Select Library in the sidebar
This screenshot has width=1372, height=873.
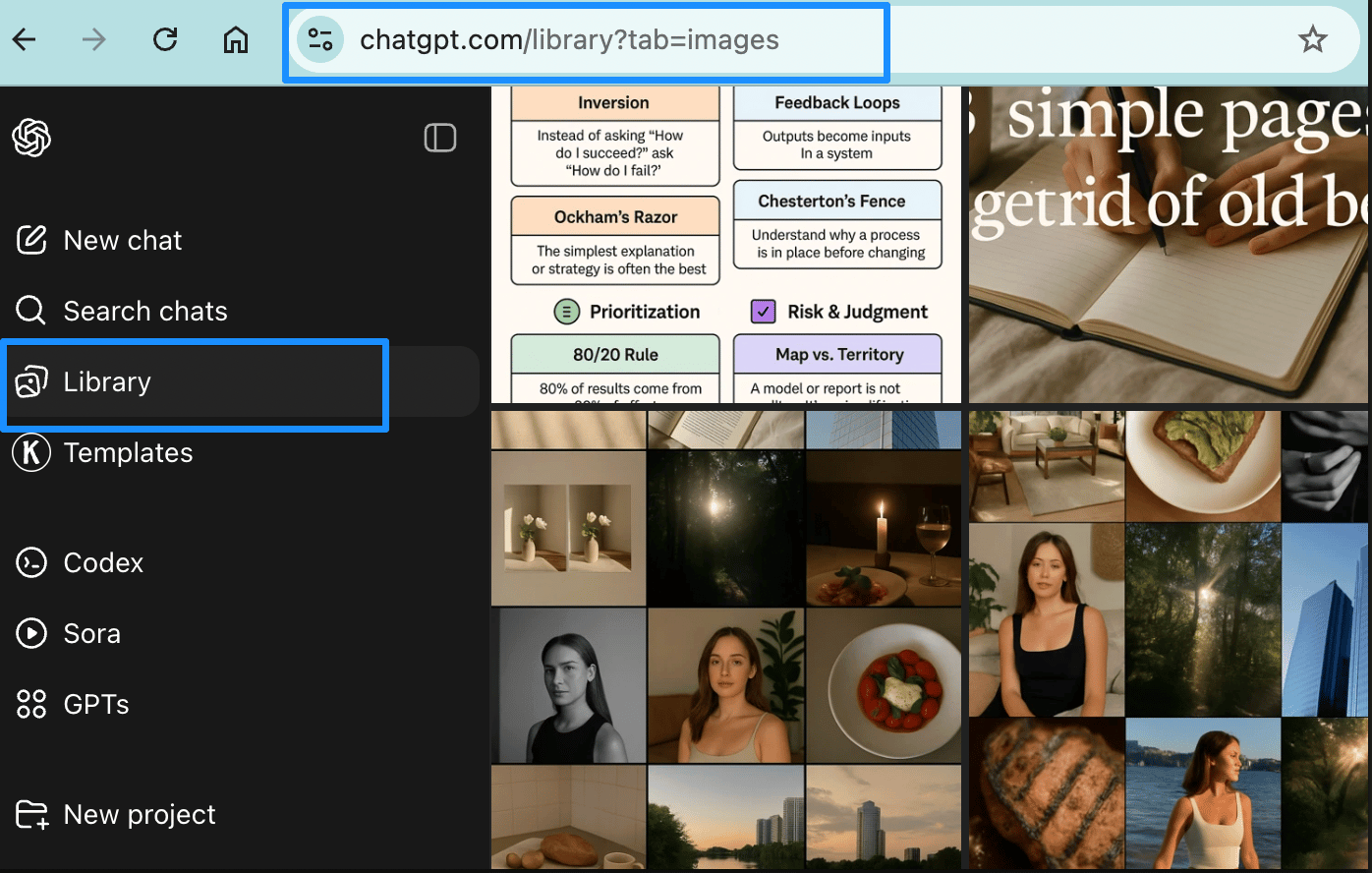[107, 382]
